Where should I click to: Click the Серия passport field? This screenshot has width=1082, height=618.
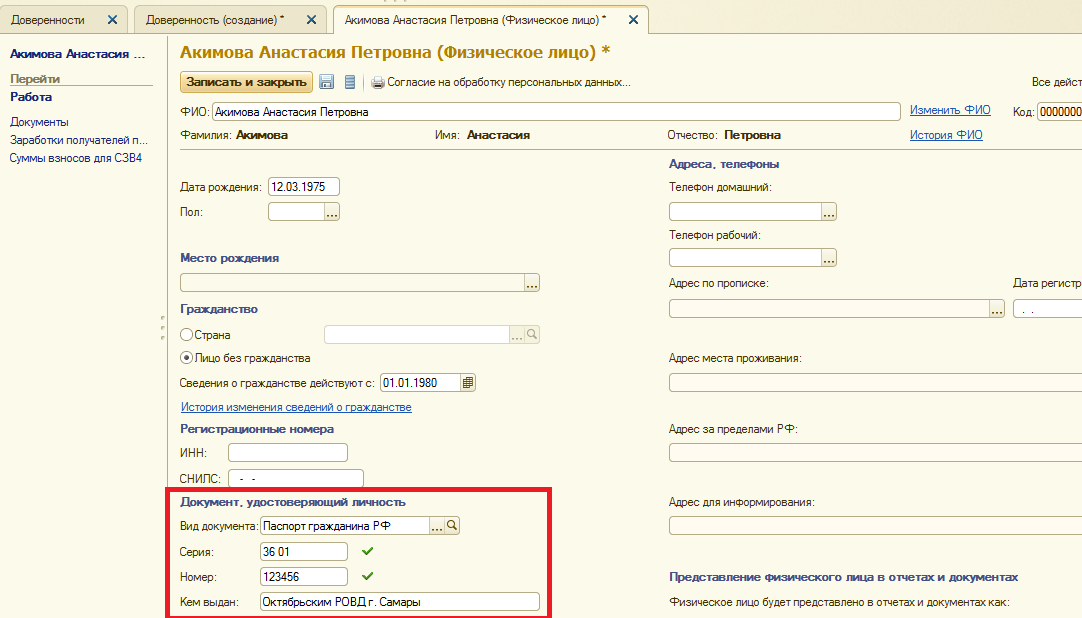pyautogui.click(x=304, y=552)
